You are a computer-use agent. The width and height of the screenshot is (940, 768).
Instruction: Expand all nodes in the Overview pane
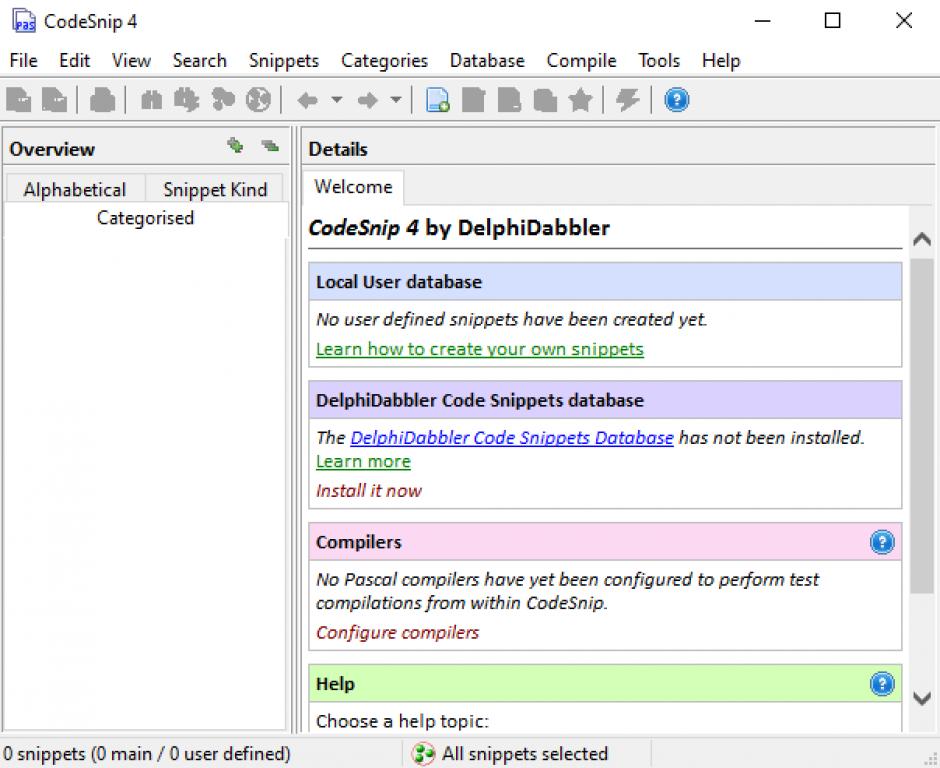click(235, 145)
